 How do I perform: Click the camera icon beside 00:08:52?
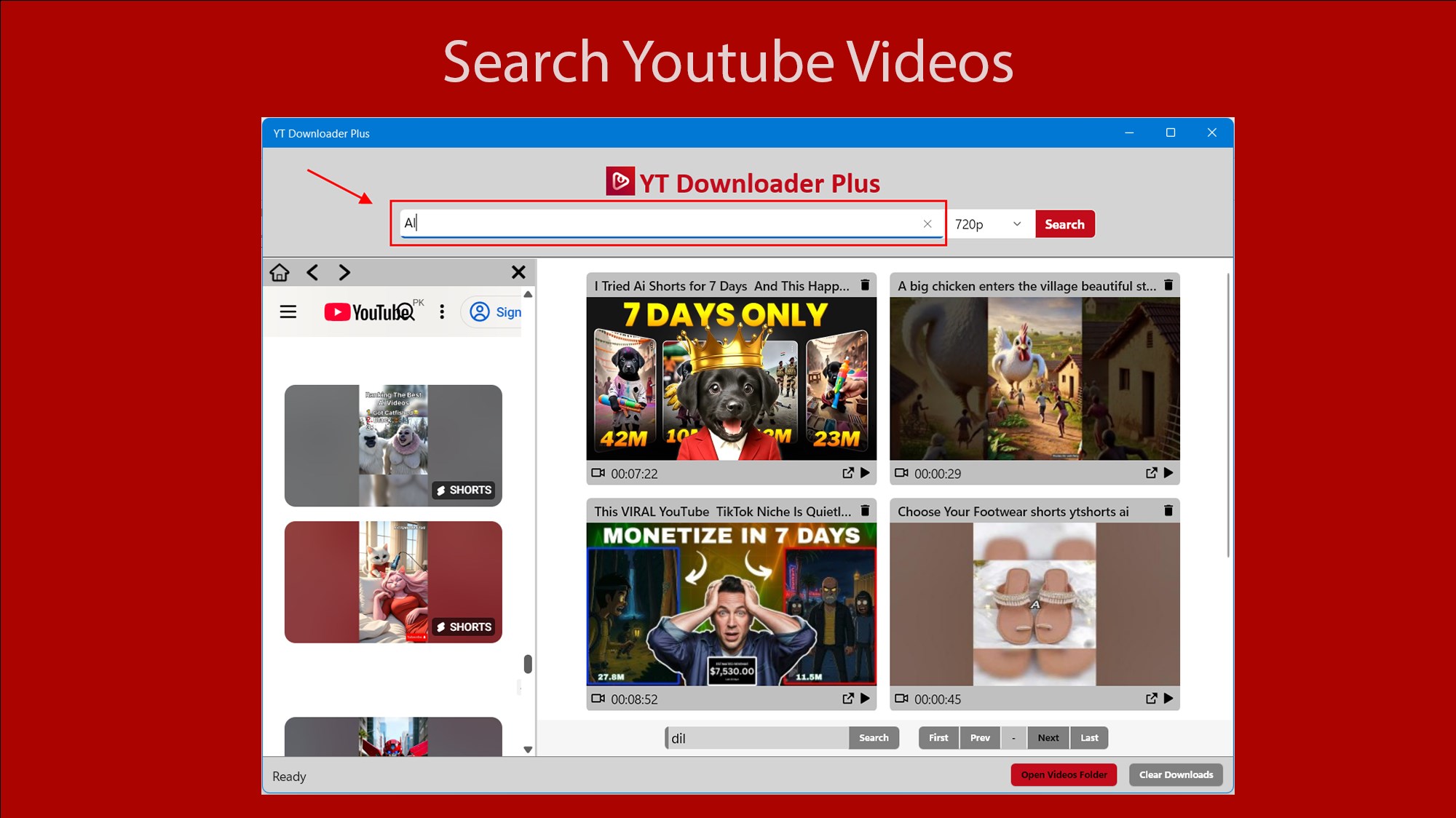pos(598,699)
